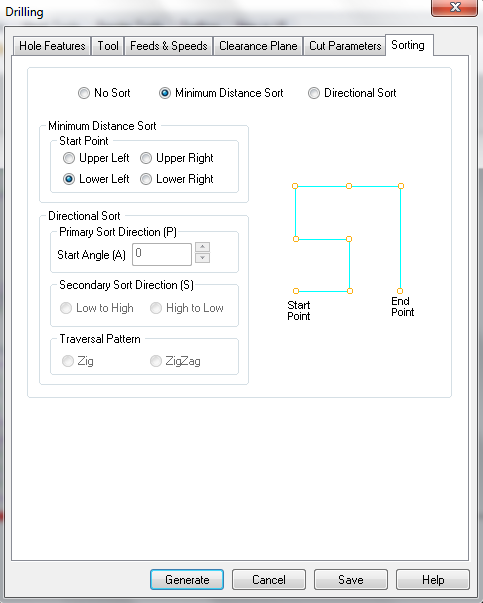Click the cyan sort path preview diagram
Viewport: 483px width, 603px height.
coord(348,238)
